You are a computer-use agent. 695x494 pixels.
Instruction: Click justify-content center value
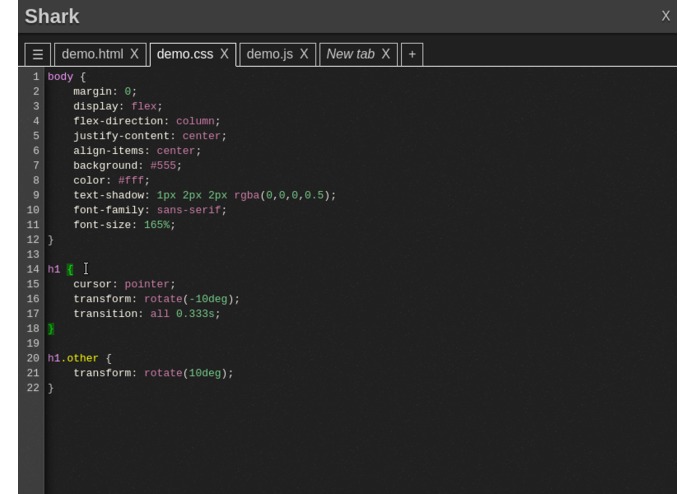click(x=201, y=136)
